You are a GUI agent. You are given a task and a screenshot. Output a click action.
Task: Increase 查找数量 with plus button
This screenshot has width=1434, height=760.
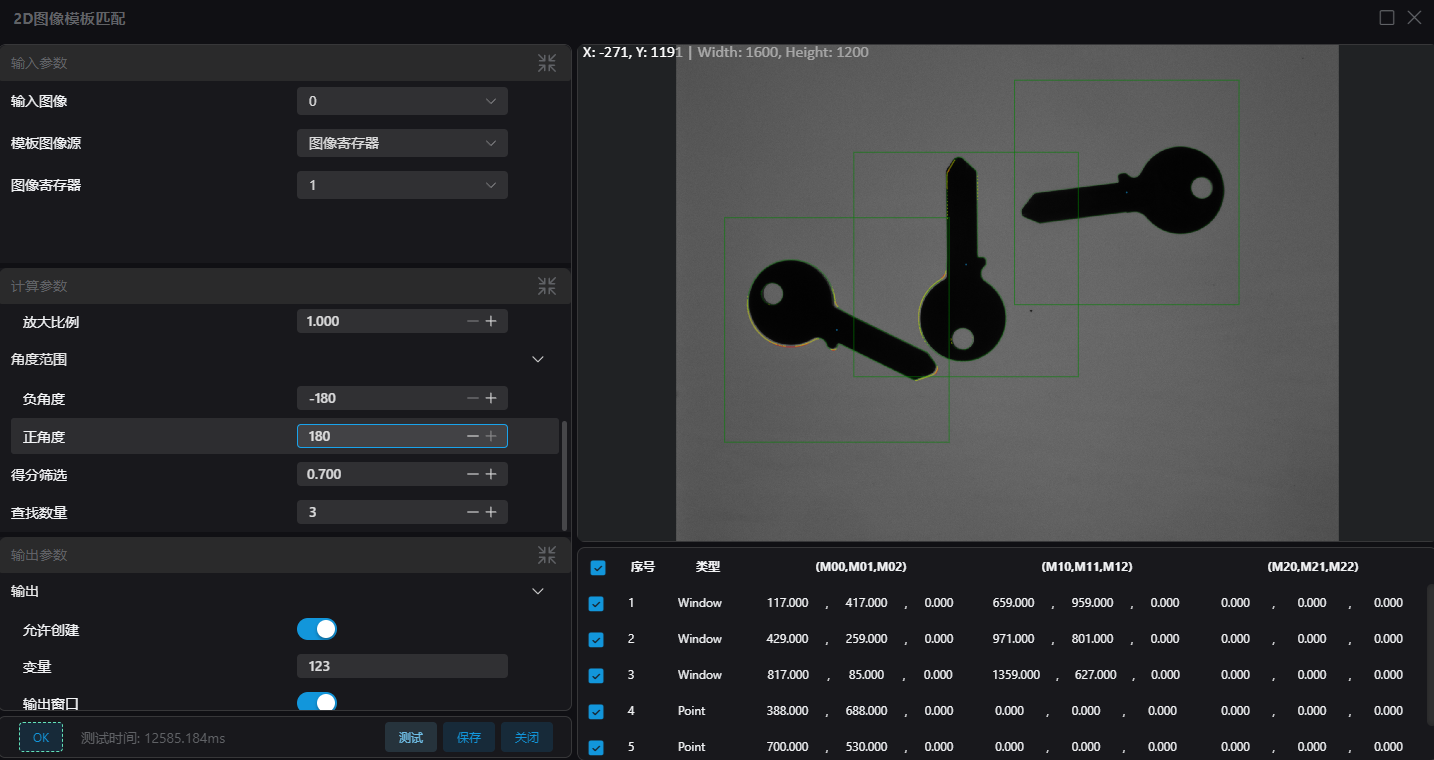point(491,512)
